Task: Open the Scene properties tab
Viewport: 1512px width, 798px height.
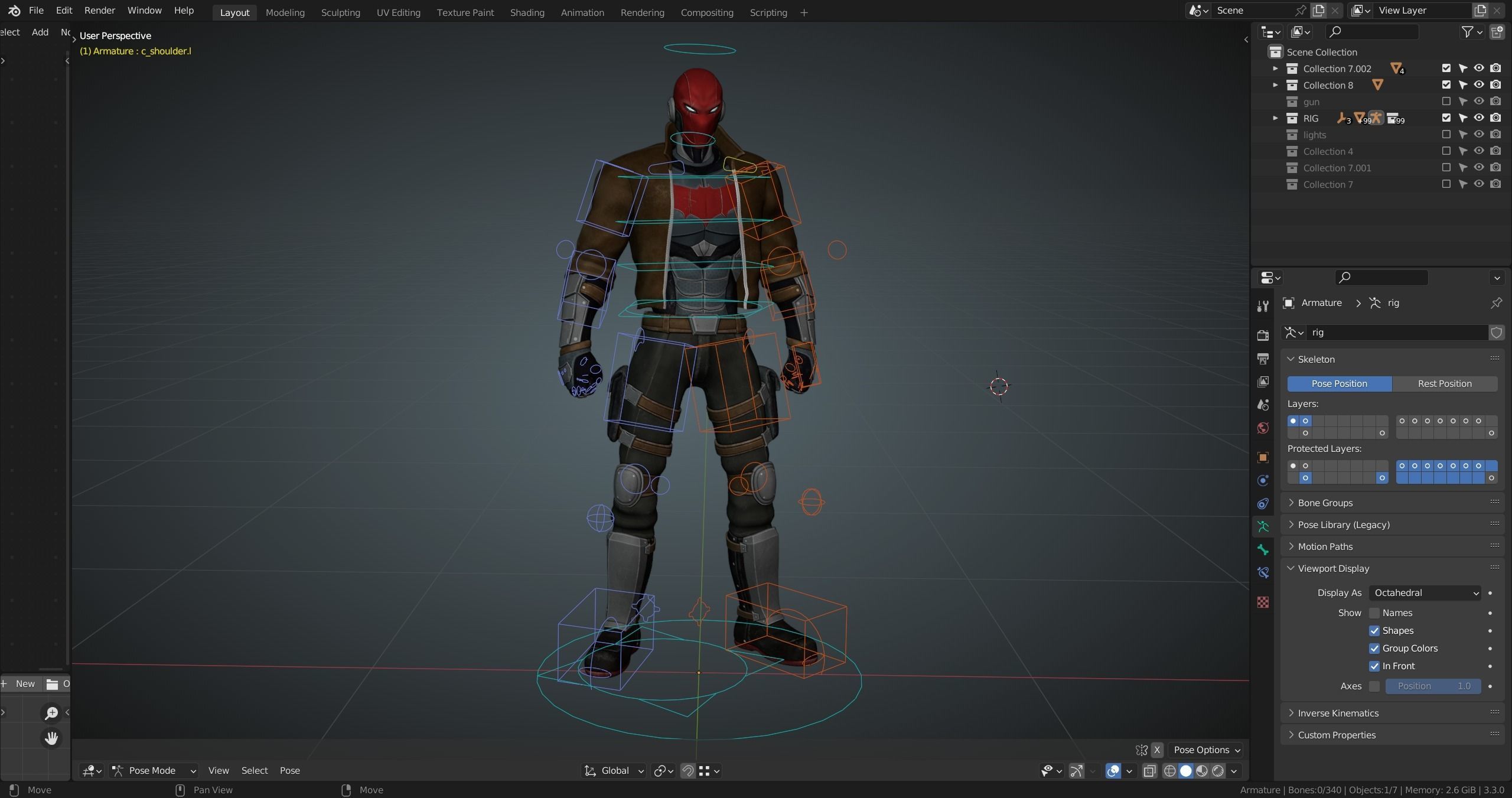Action: 1263,405
